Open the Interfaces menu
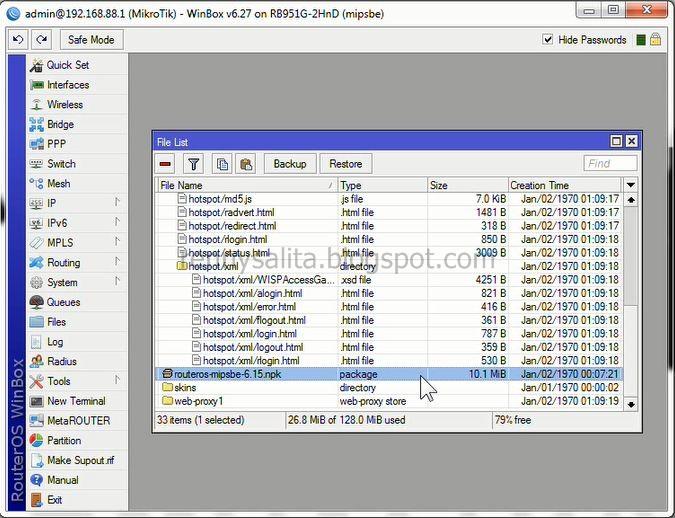Screen dimensions: 675x518 [68, 85]
